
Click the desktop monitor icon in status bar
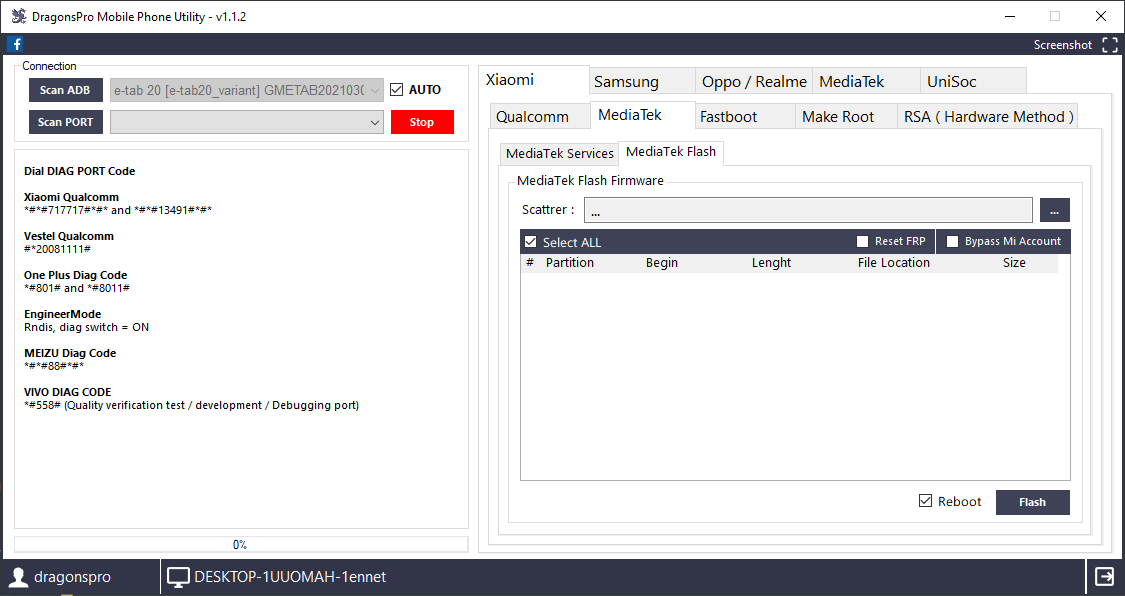point(178,577)
